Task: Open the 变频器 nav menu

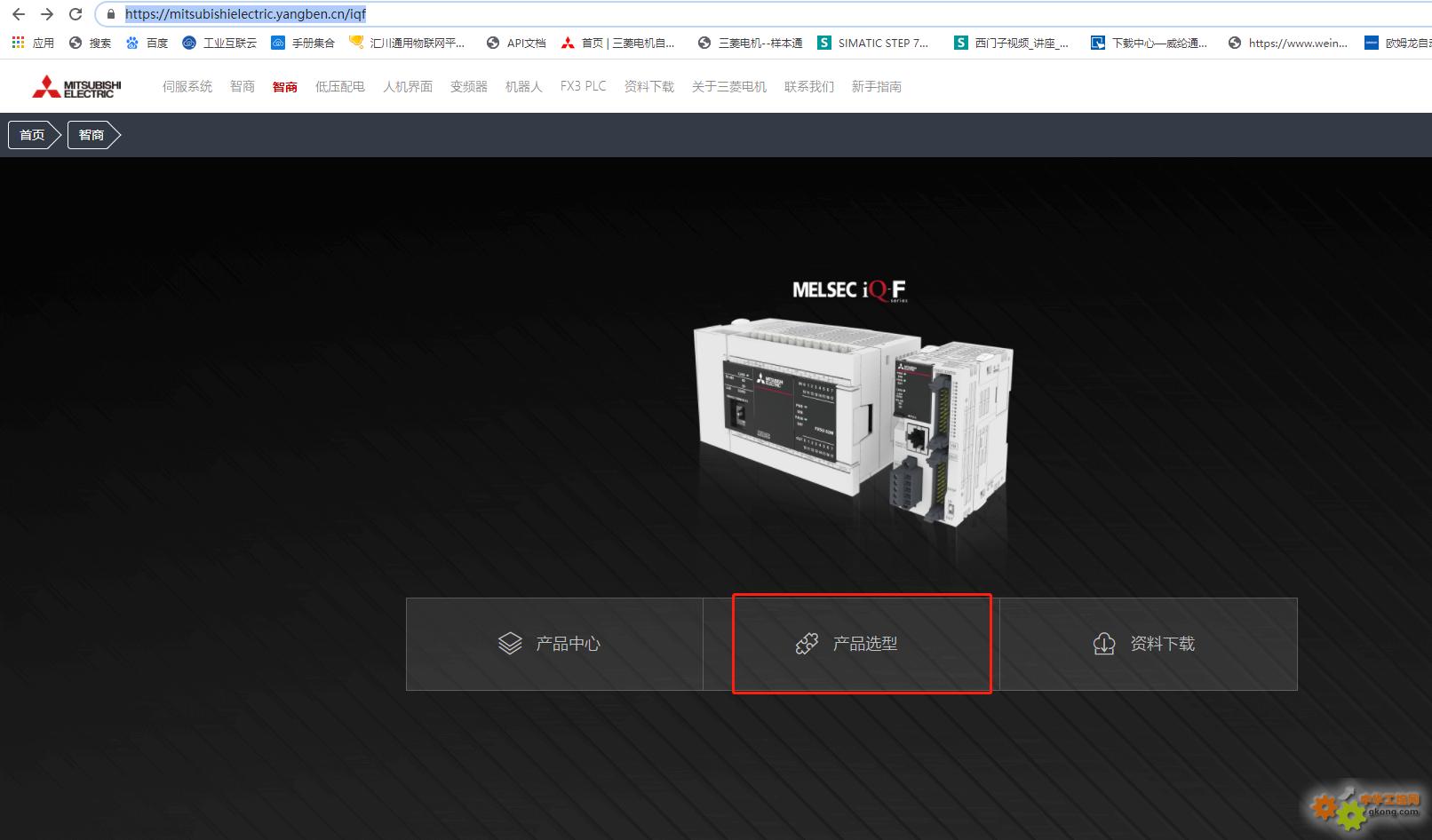Action: tap(469, 86)
